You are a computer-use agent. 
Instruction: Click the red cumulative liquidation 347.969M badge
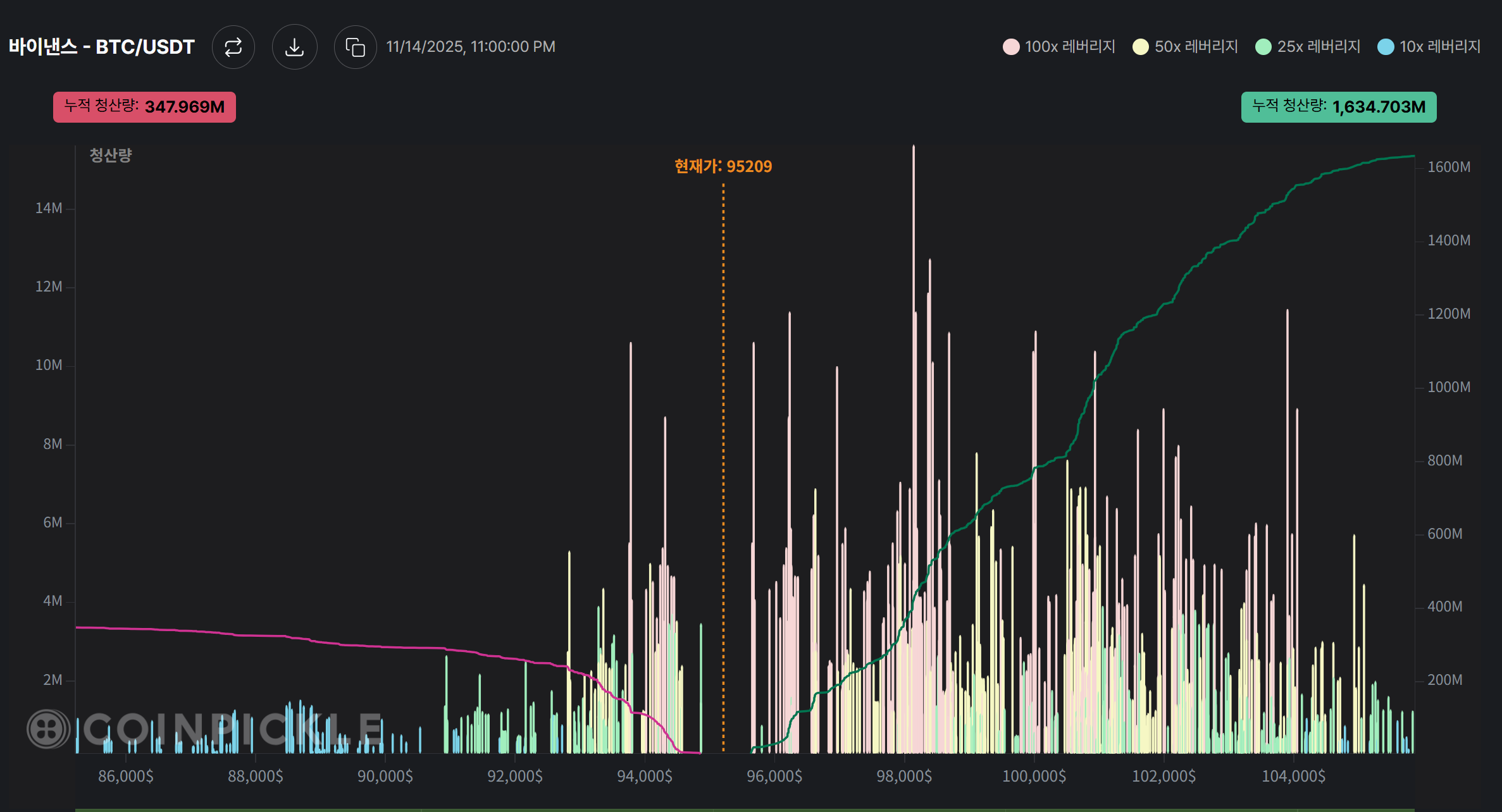144,107
